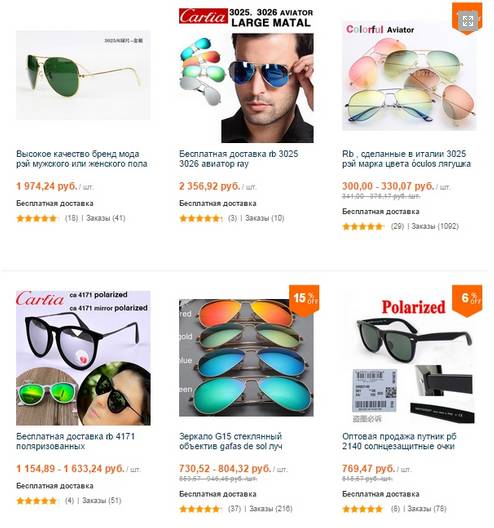Viewport: 494px width, 528px height.
Task: Open the Colorful Aviator product image
Action: [409, 75]
